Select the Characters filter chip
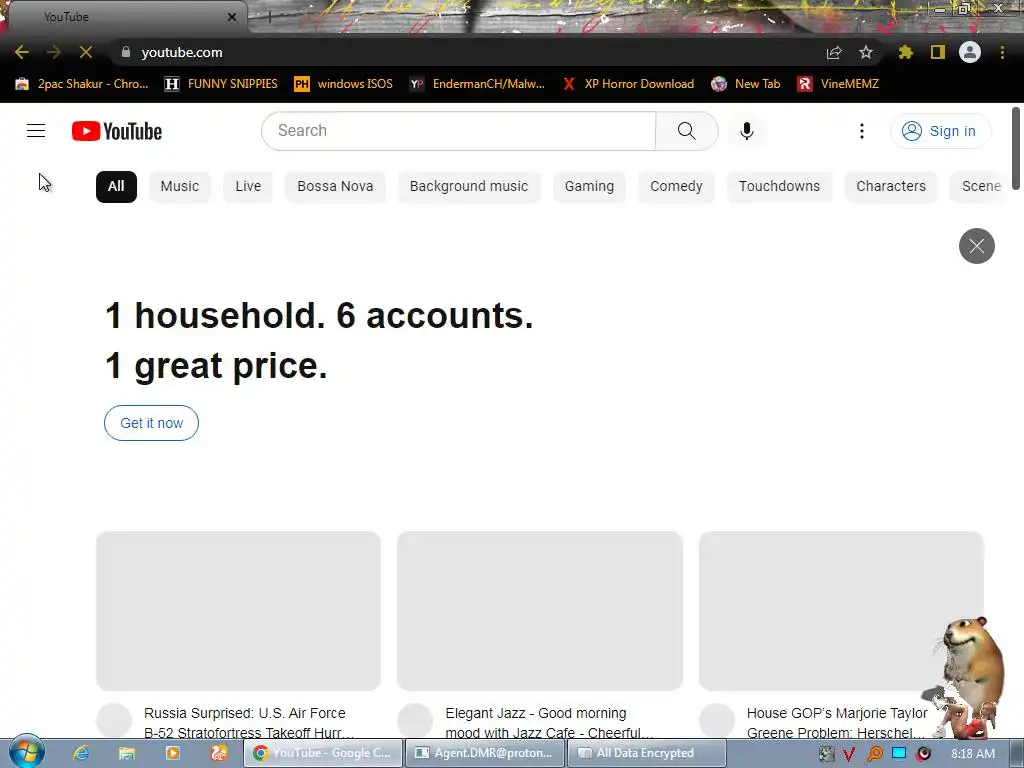This screenshot has width=1024, height=768. 891,186
